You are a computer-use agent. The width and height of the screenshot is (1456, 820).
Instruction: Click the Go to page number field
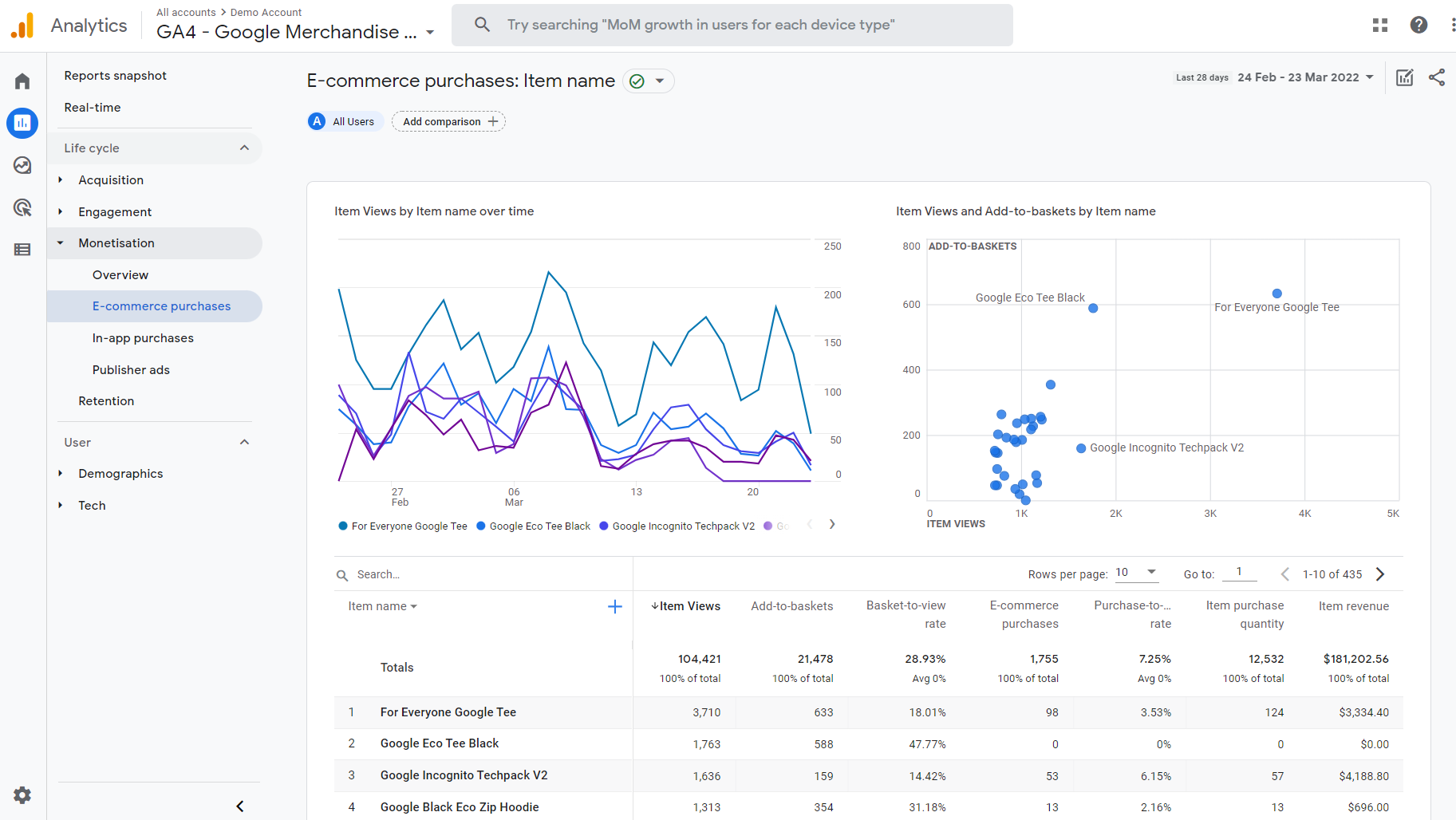(1239, 572)
